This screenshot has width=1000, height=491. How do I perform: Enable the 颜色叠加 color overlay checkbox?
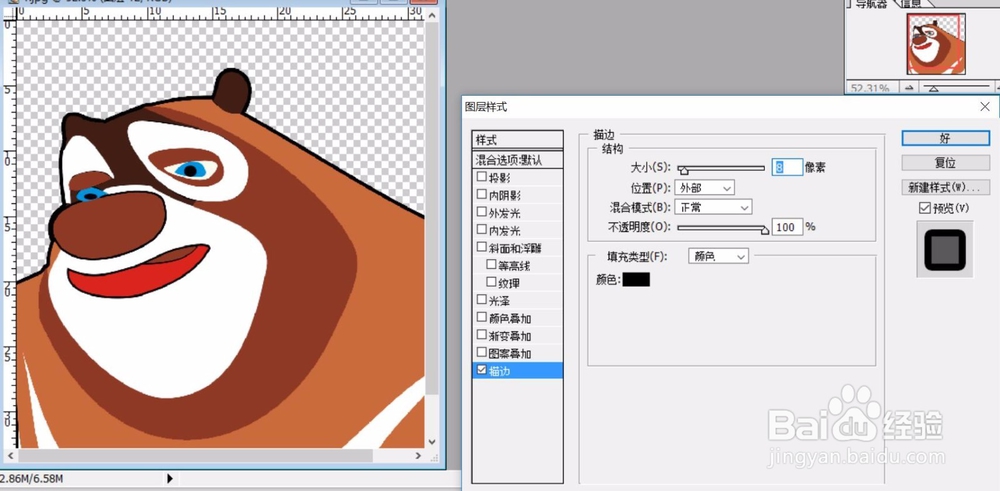coord(482,317)
